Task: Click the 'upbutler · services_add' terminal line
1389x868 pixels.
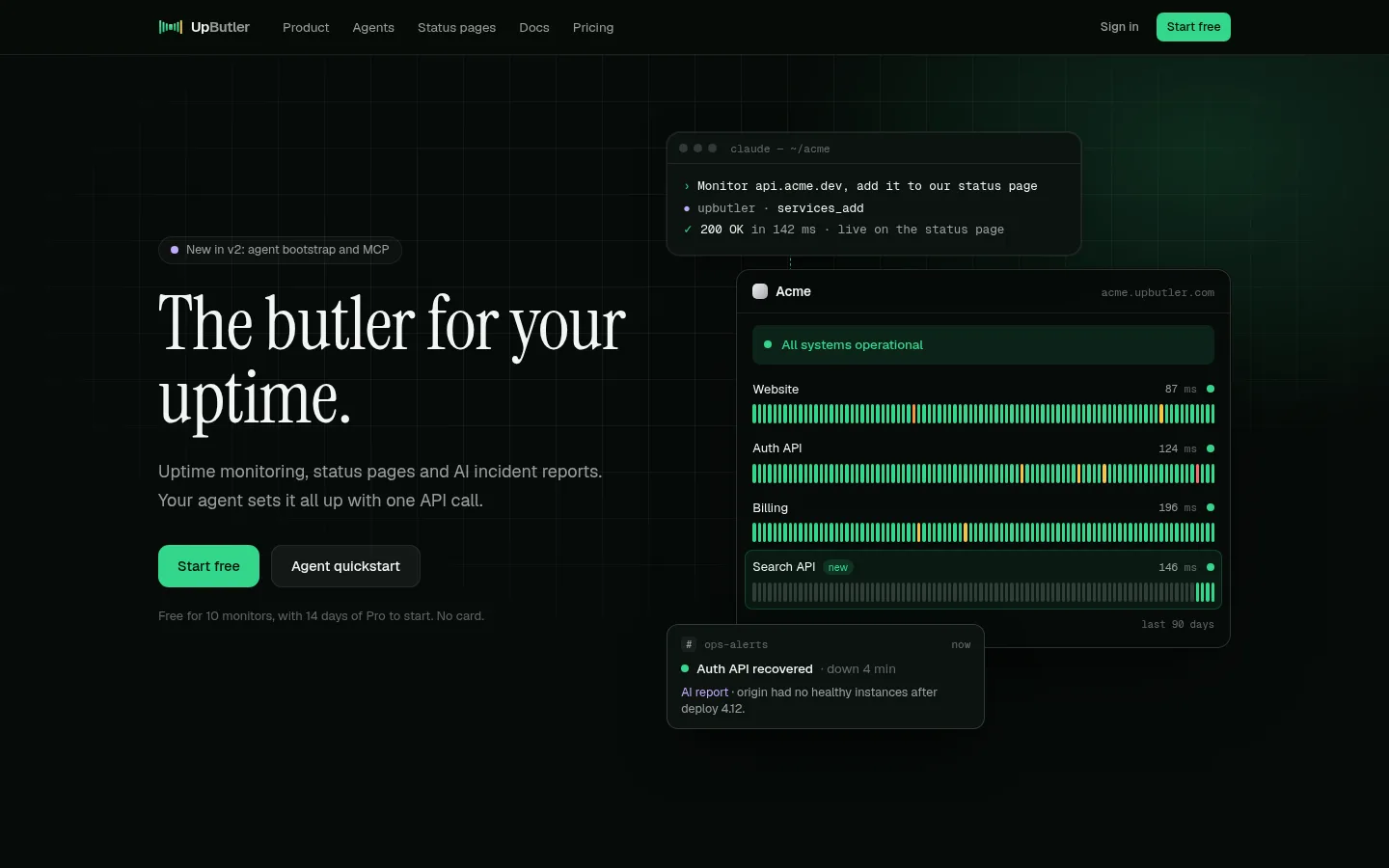Action: click(780, 208)
